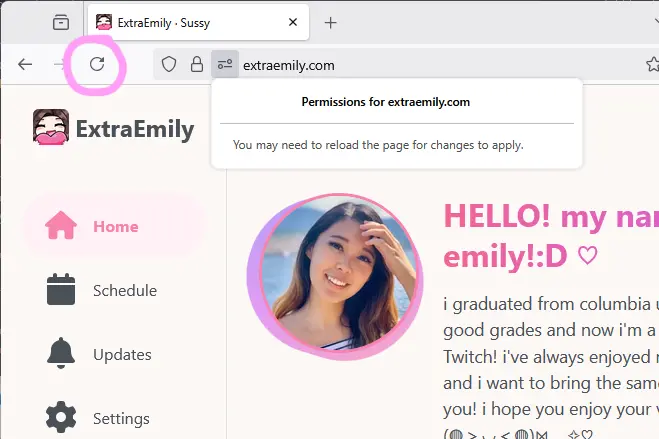This screenshot has width=659, height=439.
Task: Click the ExtraEmily avatar logo in the sidebar
Action: [x=51, y=127]
